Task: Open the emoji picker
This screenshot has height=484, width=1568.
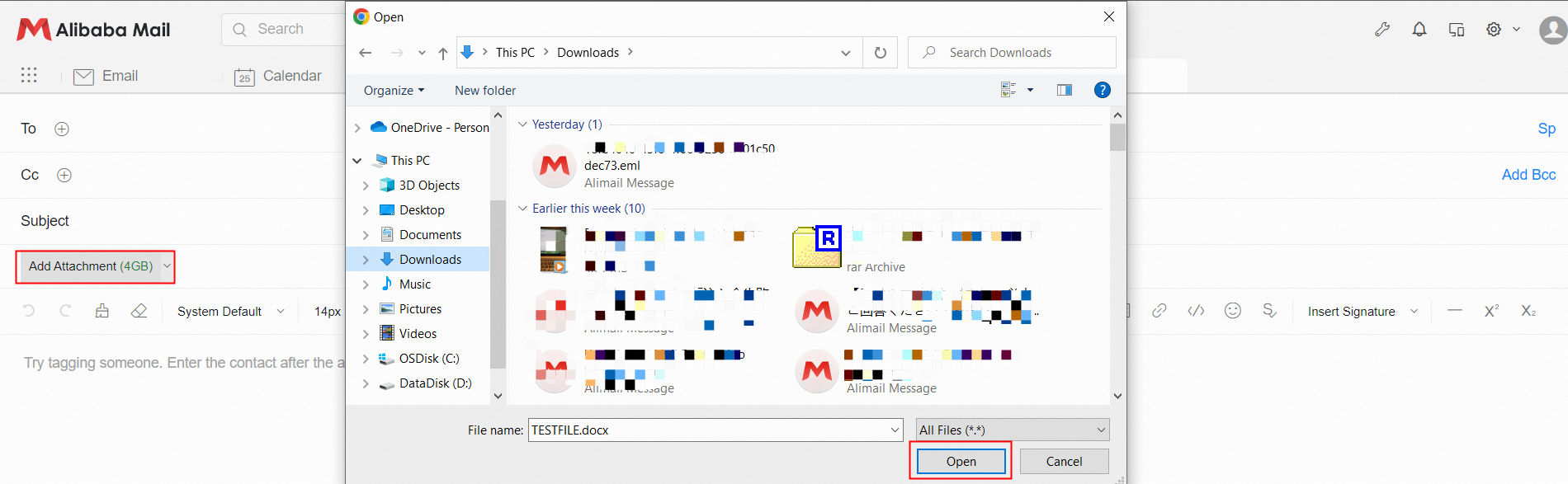Action: point(1233,311)
